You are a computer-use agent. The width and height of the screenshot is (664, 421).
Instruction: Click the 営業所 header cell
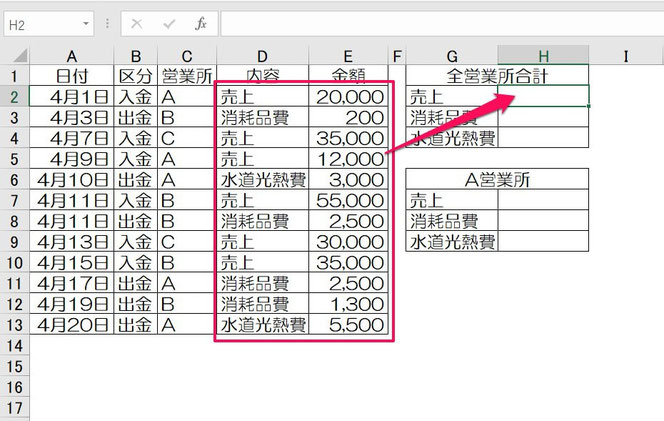(187, 76)
